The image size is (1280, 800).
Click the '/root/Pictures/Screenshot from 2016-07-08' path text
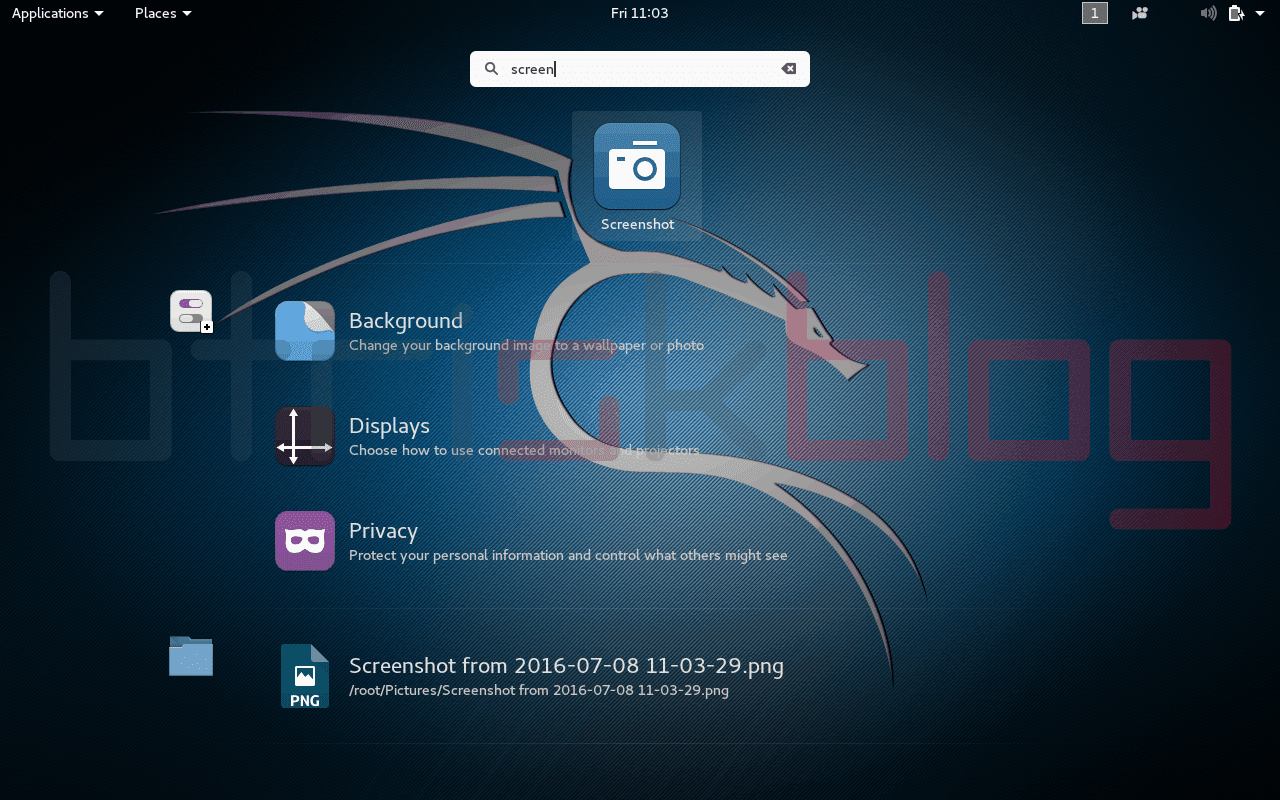(x=539, y=690)
